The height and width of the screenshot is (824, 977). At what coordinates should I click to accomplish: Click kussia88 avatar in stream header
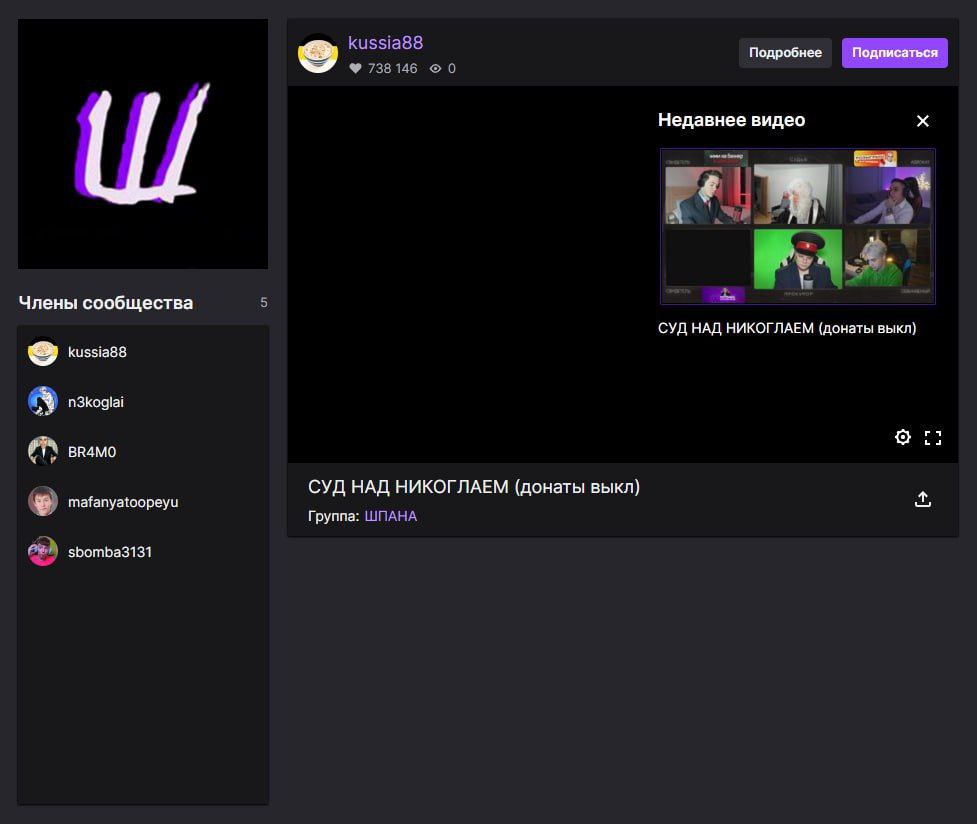(318, 54)
